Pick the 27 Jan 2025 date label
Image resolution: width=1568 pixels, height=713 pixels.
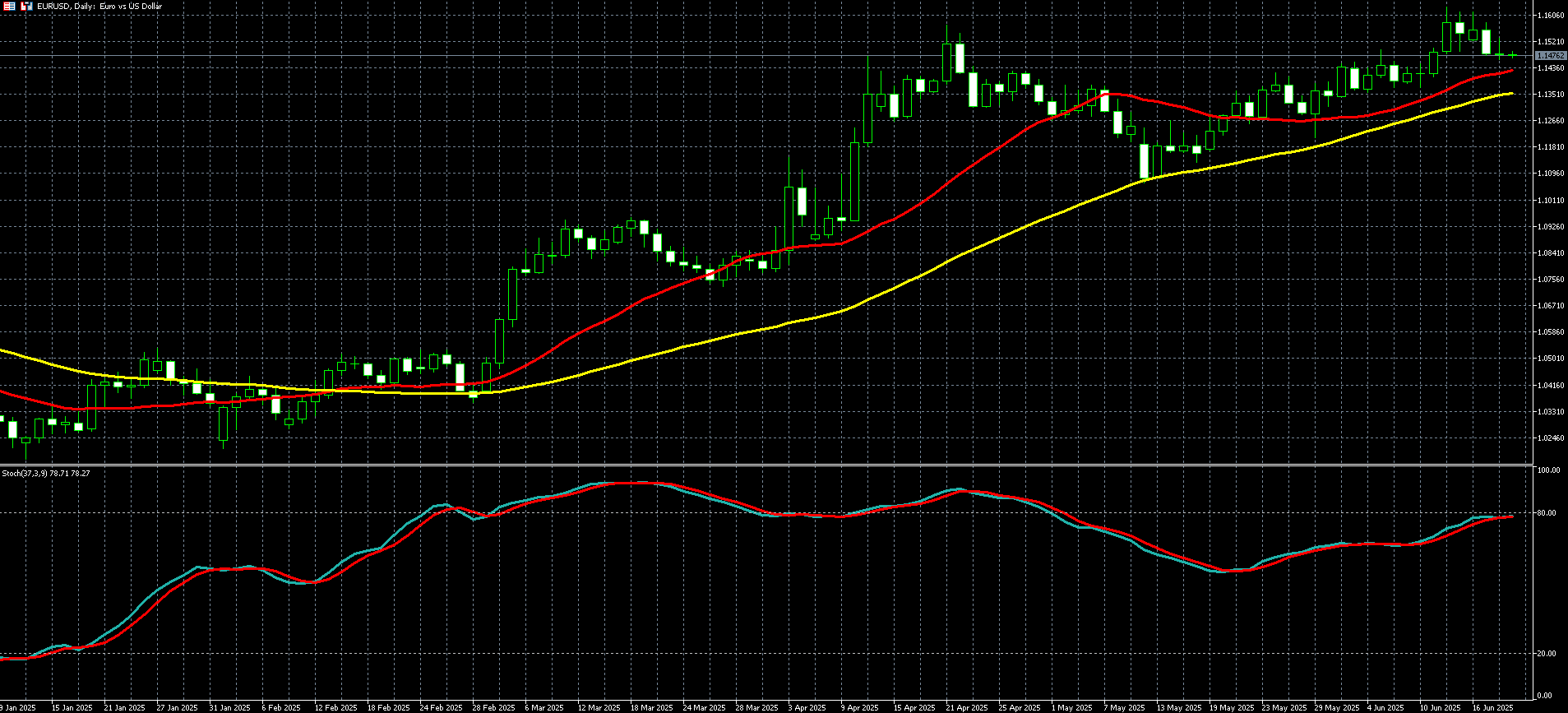[x=177, y=707]
